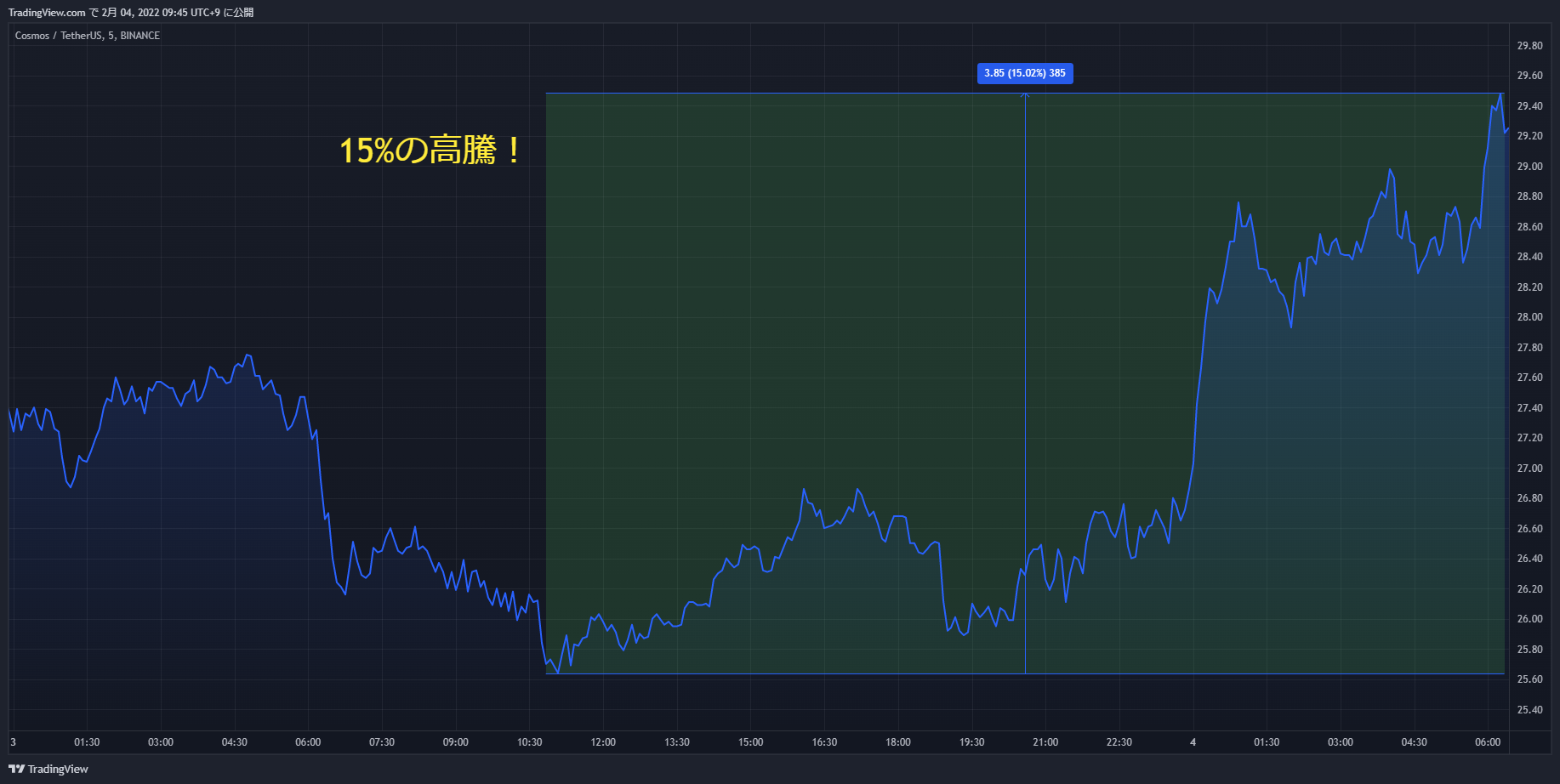Click the 3.85 (15.02%) 385 measurement label

(1025, 73)
